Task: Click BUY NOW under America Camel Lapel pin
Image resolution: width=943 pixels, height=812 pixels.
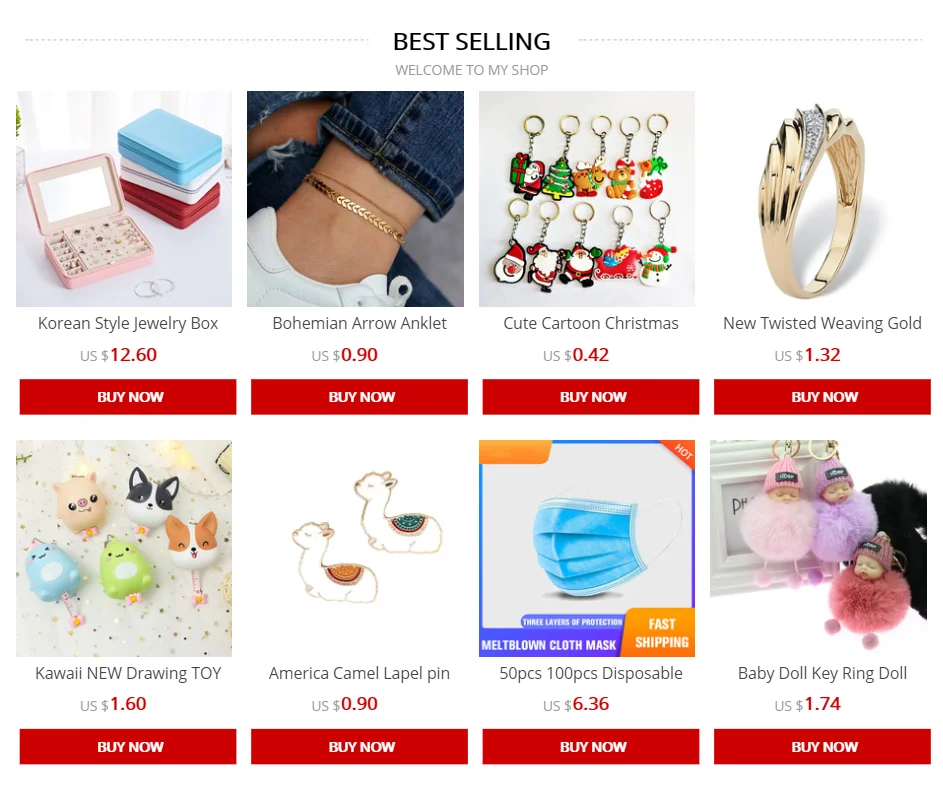Action: click(x=360, y=747)
